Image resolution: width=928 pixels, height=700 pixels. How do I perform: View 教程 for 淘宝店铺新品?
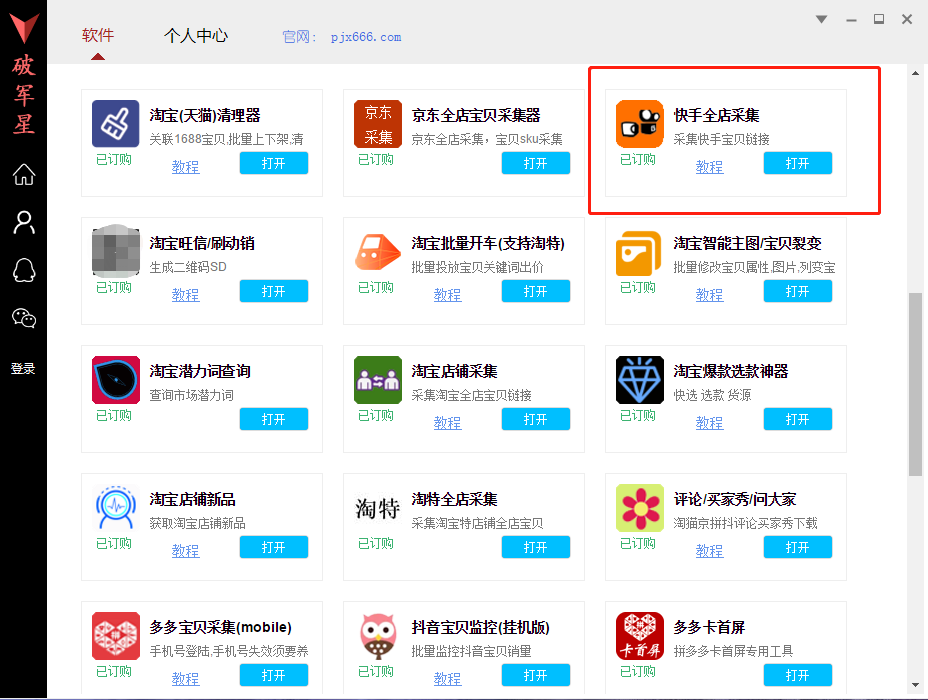(x=185, y=551)
